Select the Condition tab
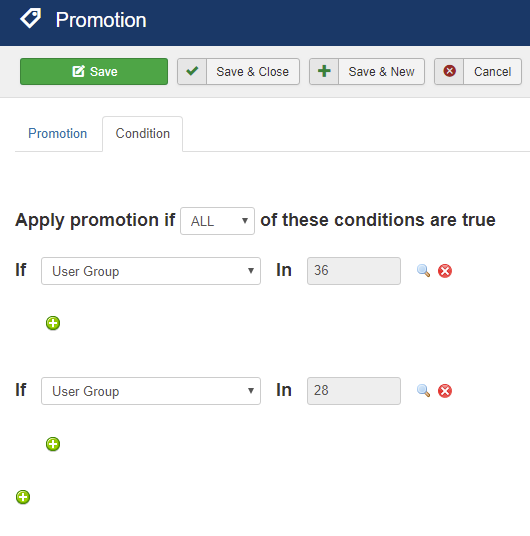Image resolution: width=530 pixels, height=536 pixels. pyautogui.click(x=143, y=134)
